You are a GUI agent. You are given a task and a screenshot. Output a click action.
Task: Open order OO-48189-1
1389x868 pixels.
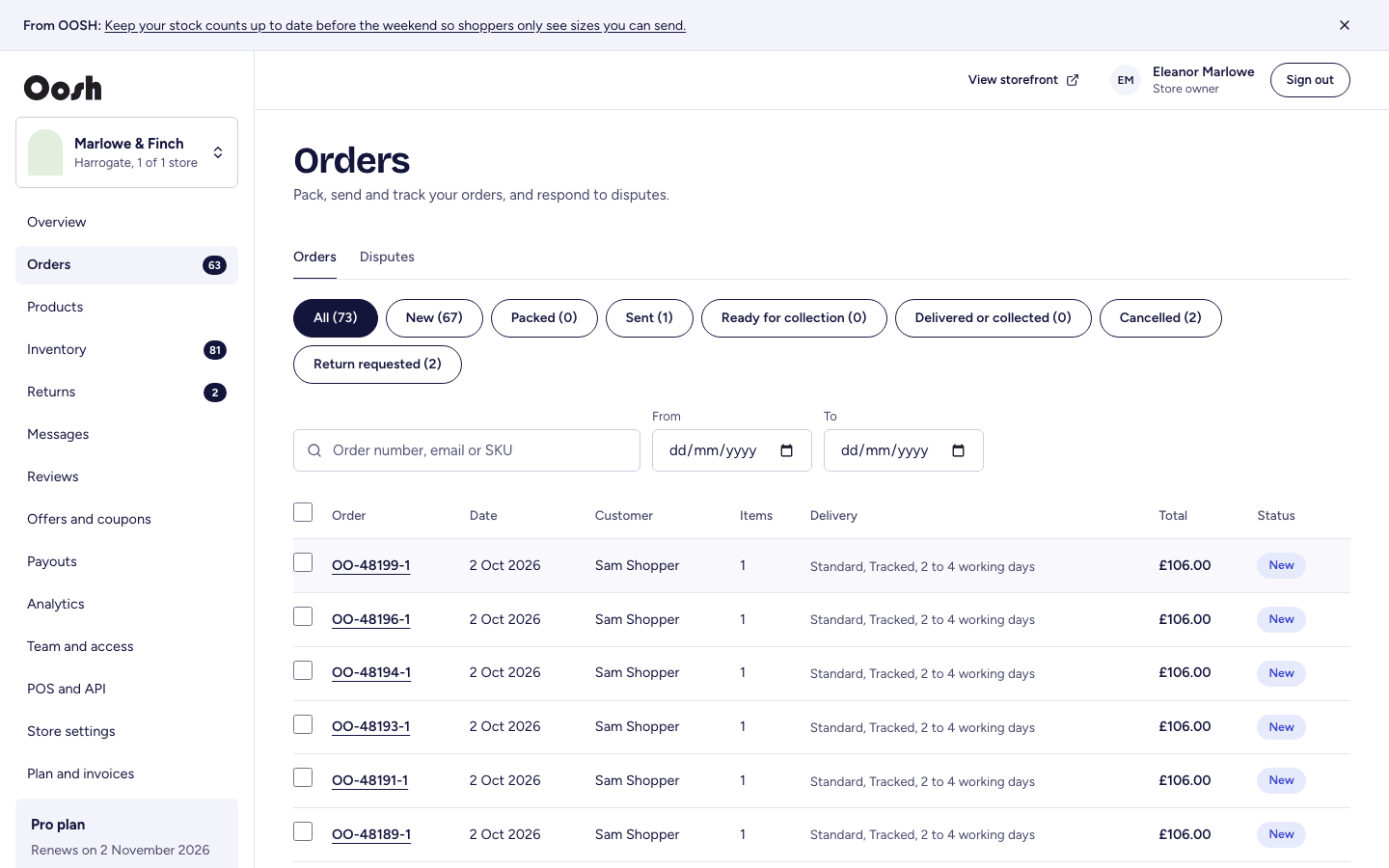point(371,835)
